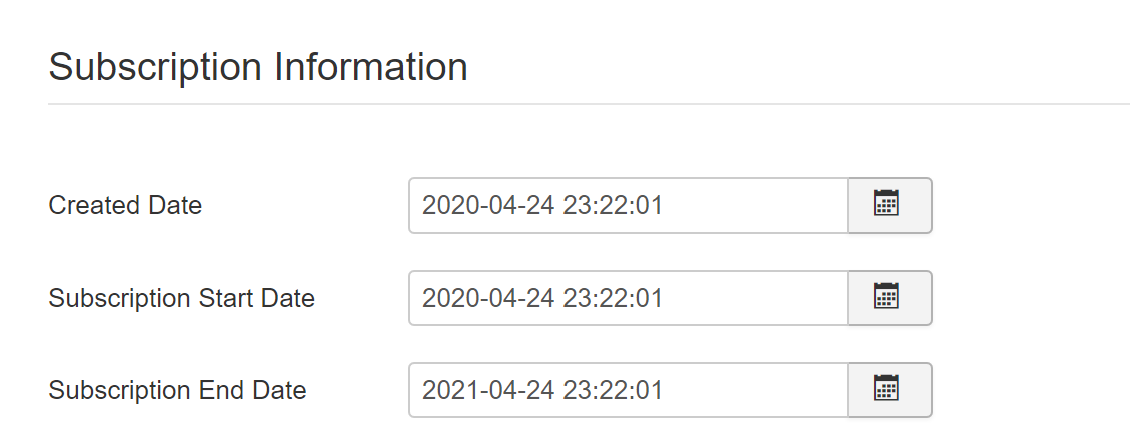The width and height of the screenshot is (1130, 448).
Task: Click the time 23:22:01 in Created Date field
Action: coord(613,206)
